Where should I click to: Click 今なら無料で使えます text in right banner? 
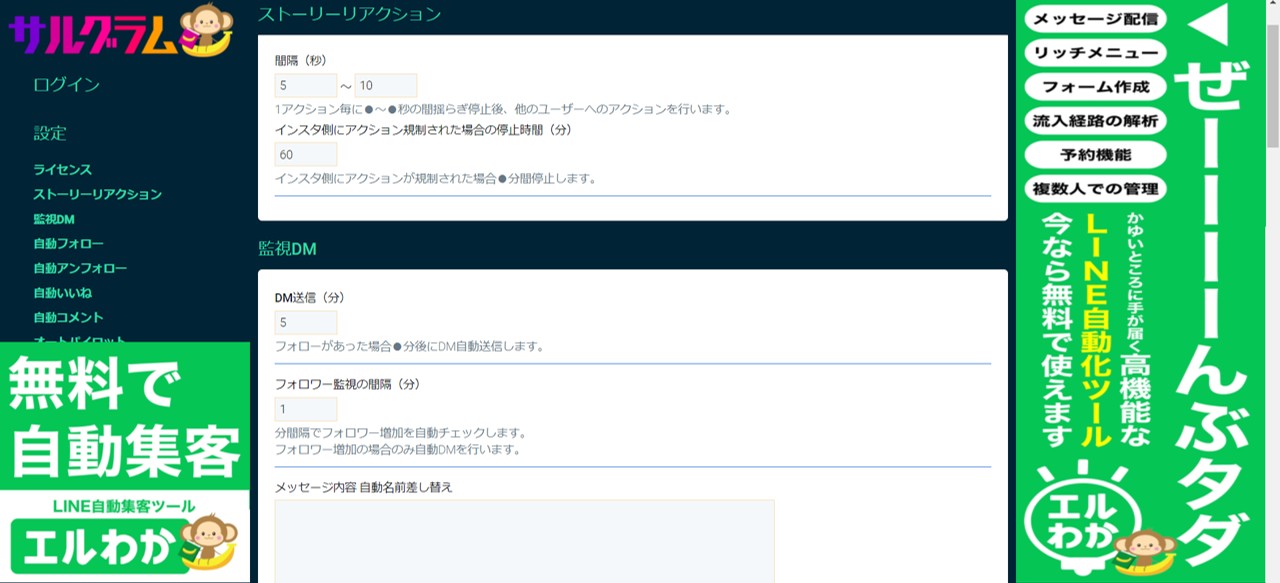coord(1058,329)
